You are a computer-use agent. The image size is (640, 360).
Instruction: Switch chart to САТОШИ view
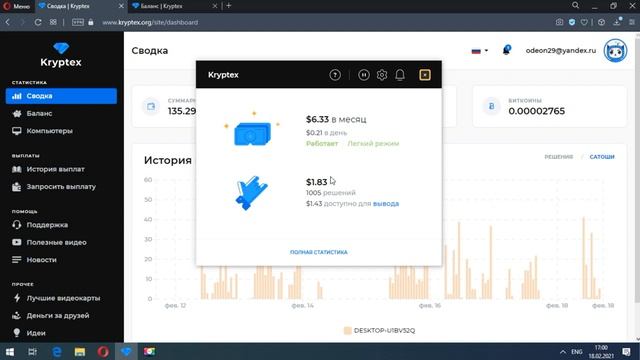pos(602,157)
